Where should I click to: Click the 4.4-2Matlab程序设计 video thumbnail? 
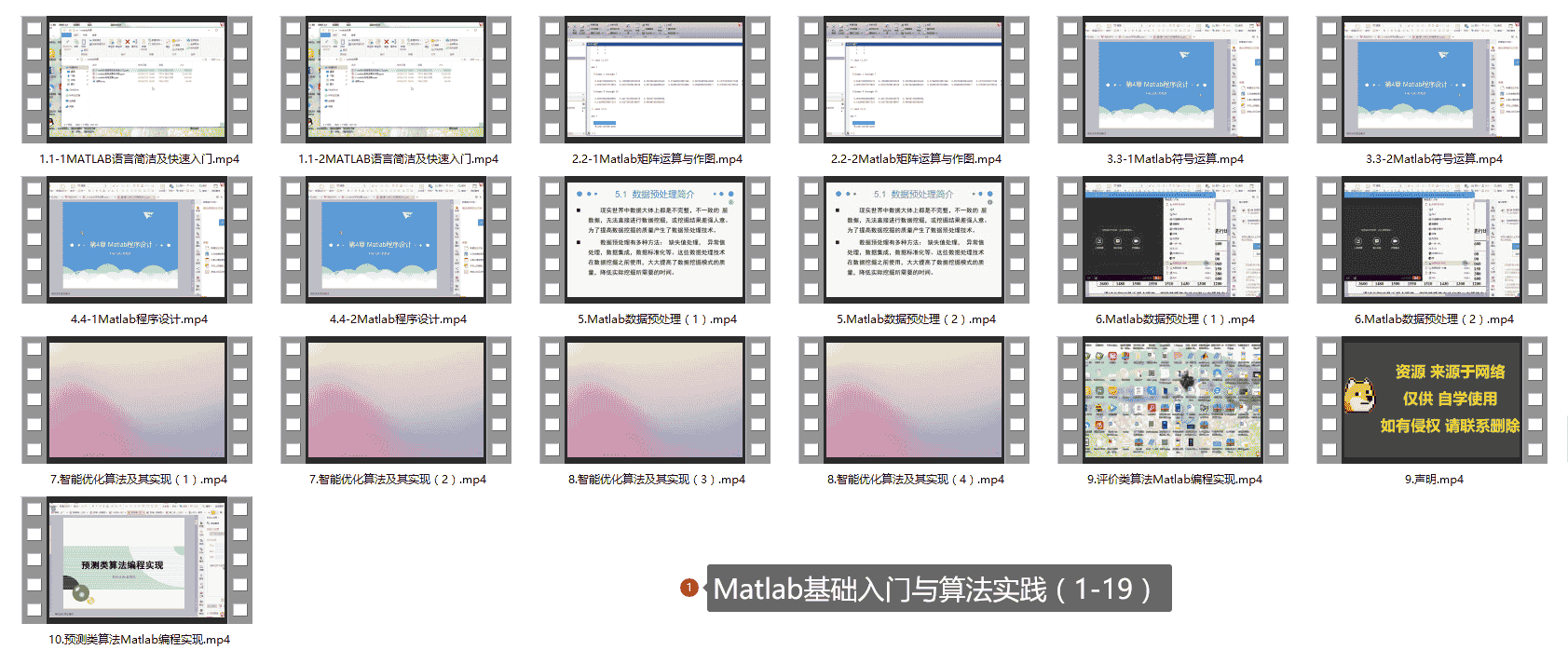pyautogui.click(x=396, y=239)
